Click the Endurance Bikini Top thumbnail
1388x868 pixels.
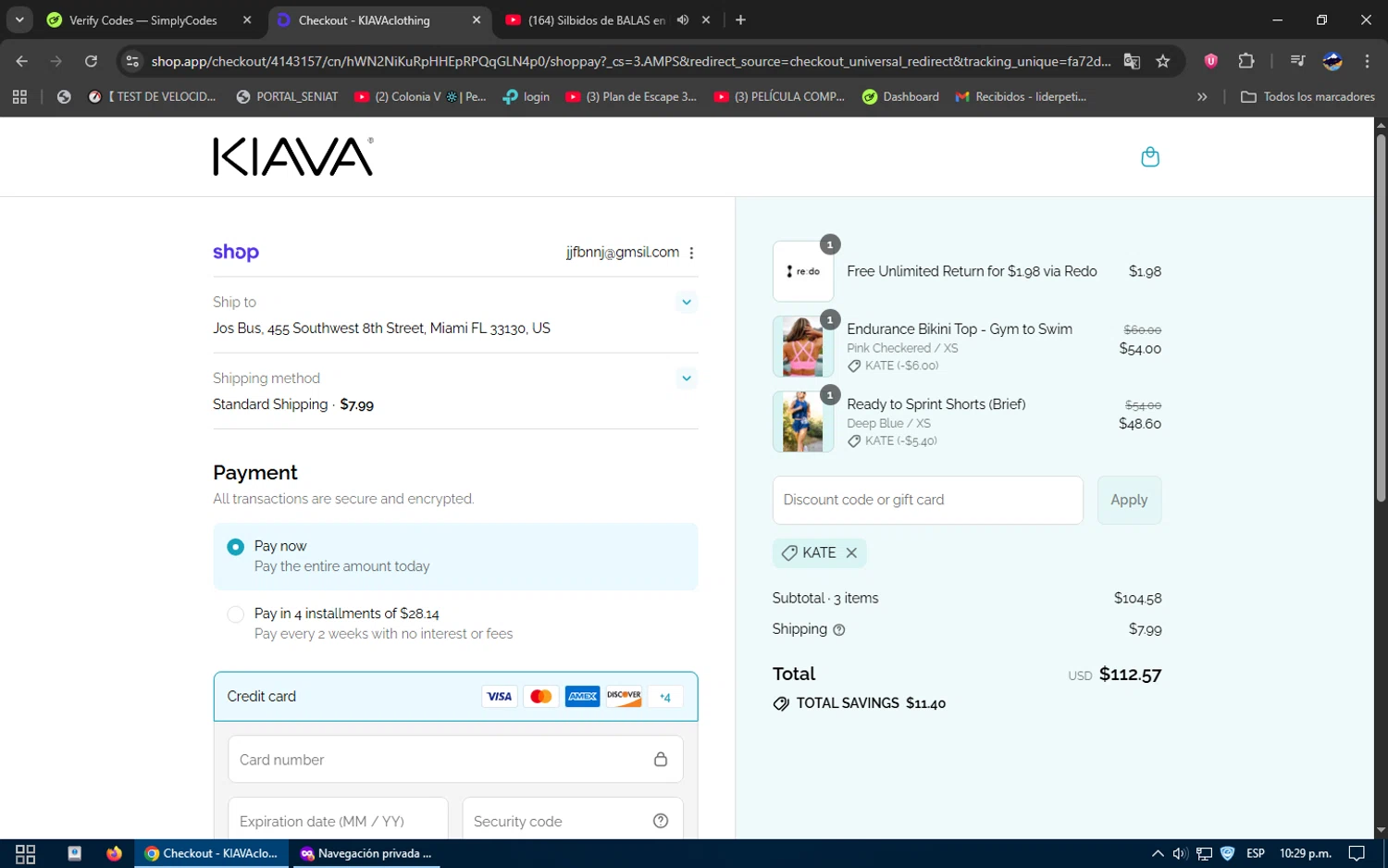click(802, 346)
